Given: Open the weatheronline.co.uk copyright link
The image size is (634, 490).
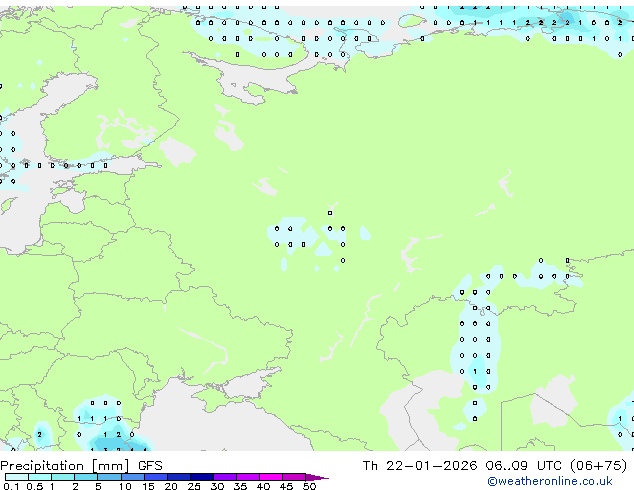Looking at the screenshot, I should tap(549, 481).
